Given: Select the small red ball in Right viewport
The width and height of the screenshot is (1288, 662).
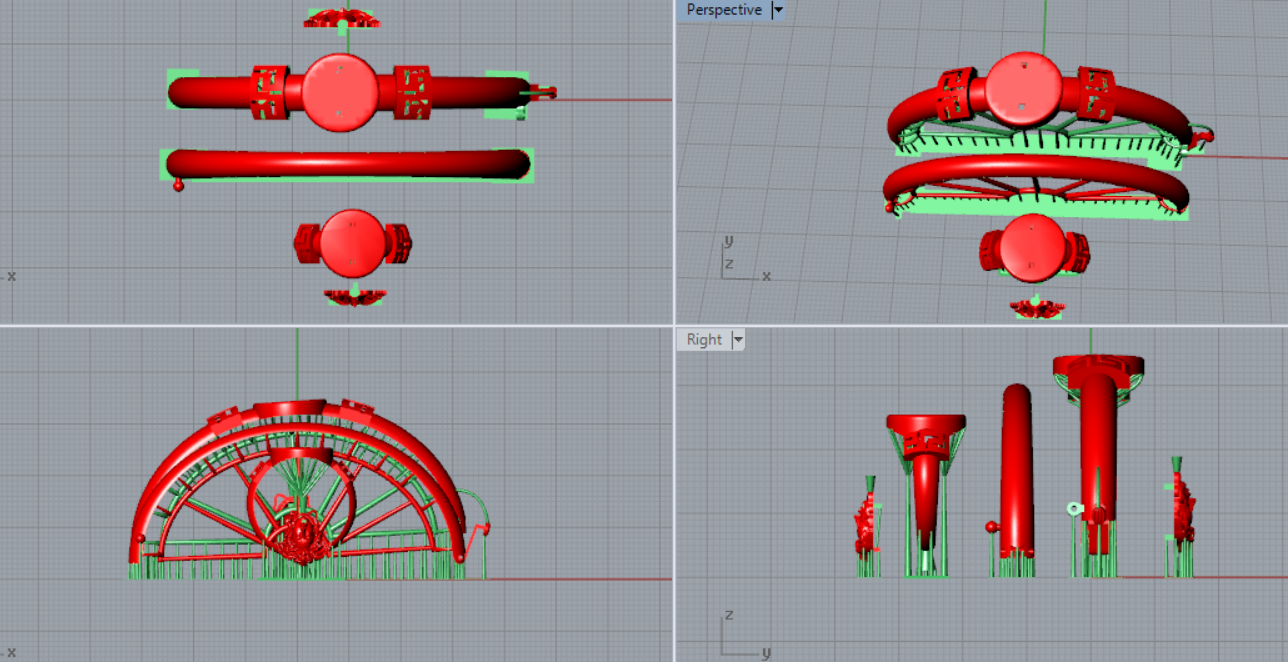Looking at the screenshot, I should 992,526.
